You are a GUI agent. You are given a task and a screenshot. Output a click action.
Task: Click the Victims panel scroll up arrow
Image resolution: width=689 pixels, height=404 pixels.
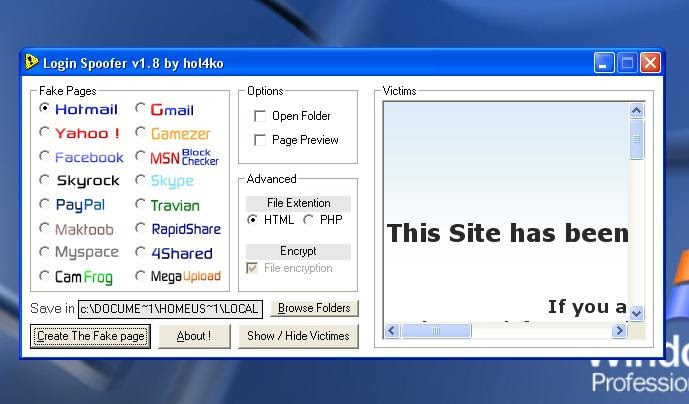636,111
